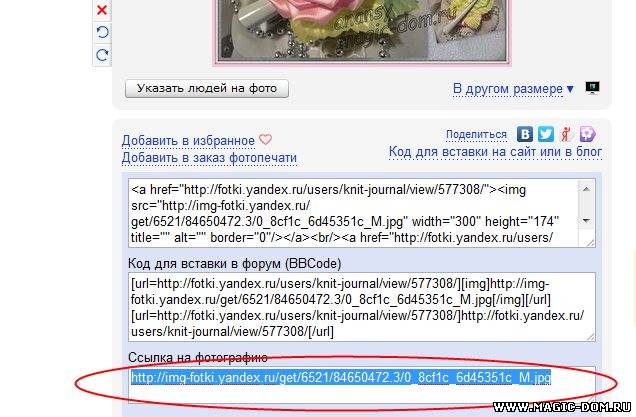Screen dimensions: 636x417
Task: Share via the VKontakte icon
Action: pyautogui.click(x=524, y=134)
